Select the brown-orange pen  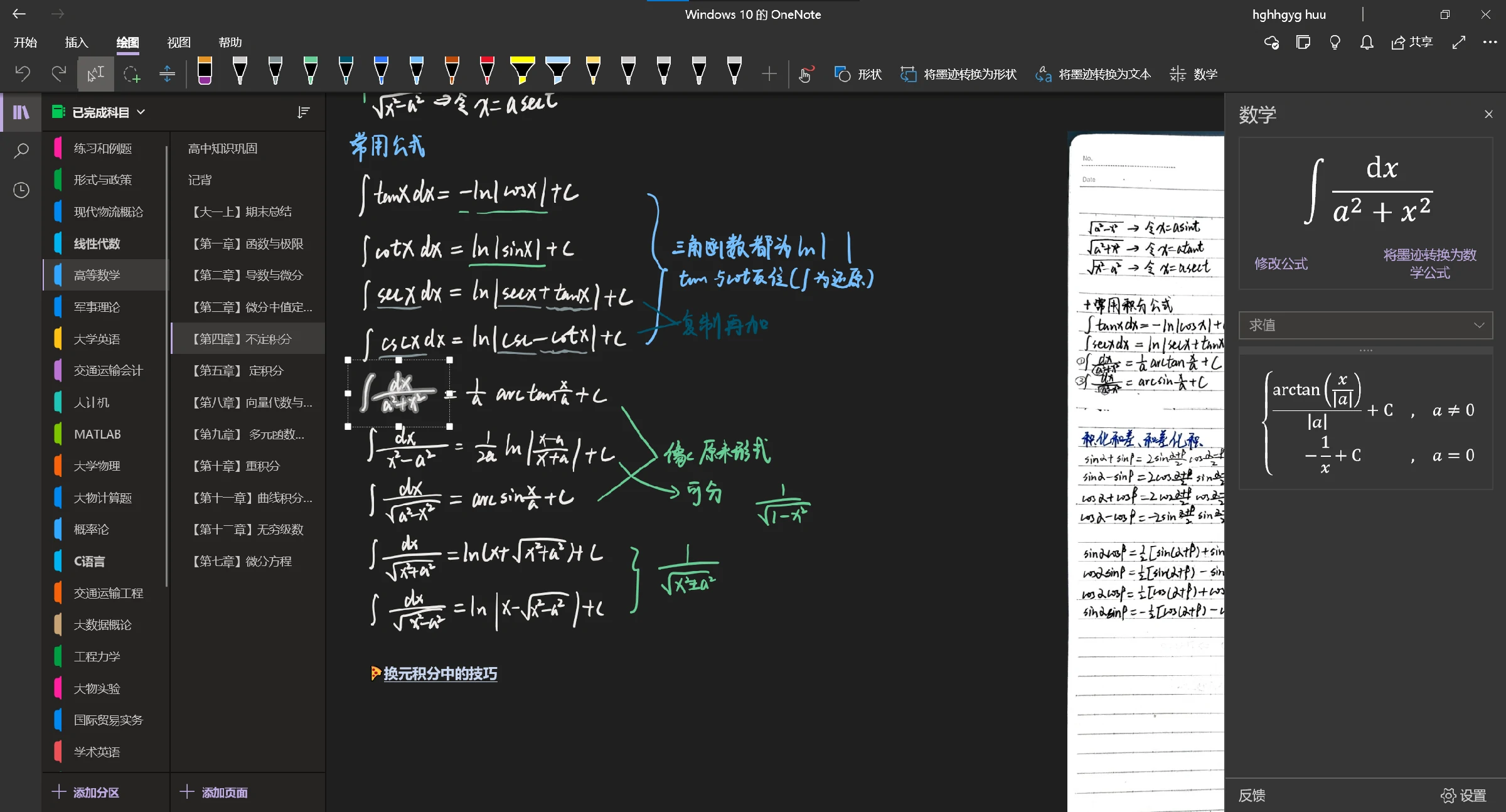(x=452, y=71)
